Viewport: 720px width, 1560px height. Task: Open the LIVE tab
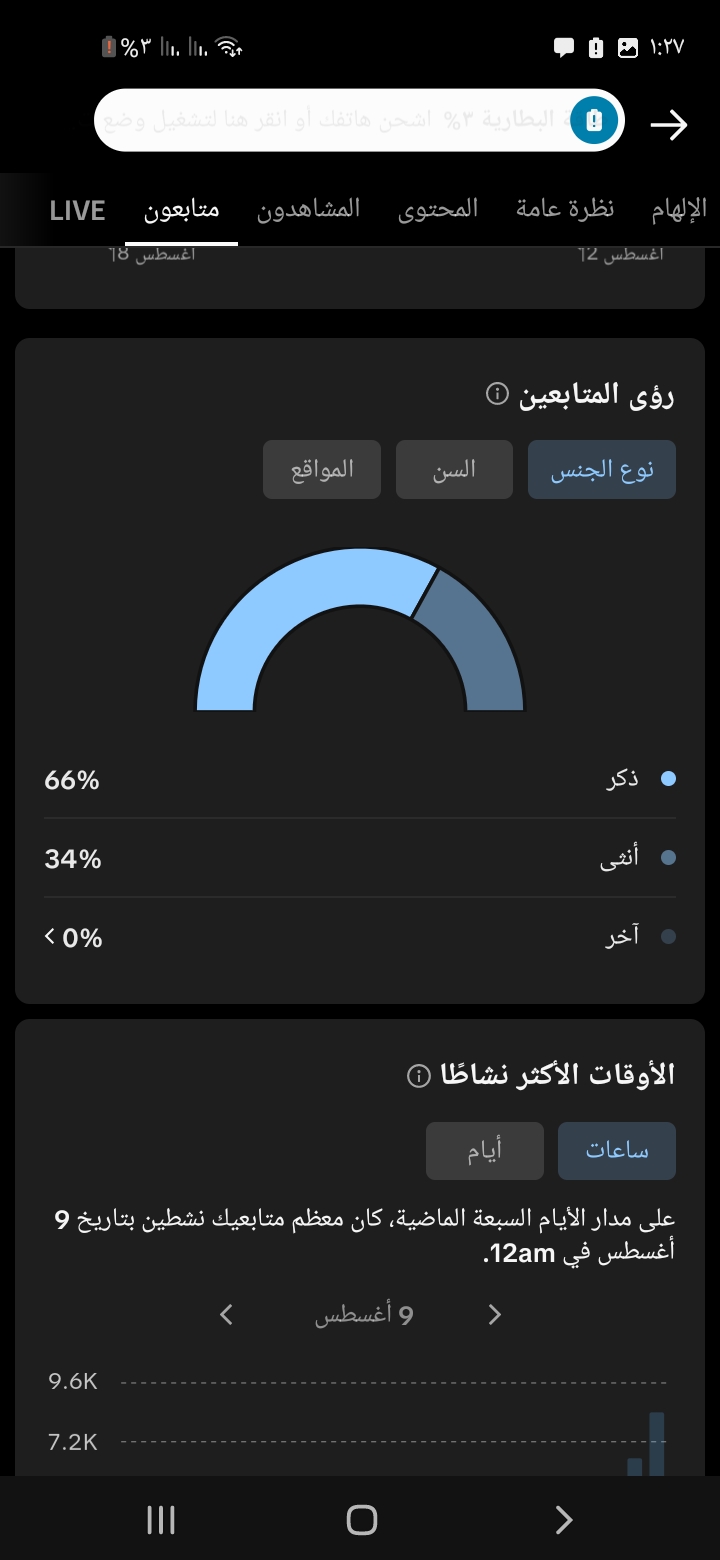coord(77,210)
